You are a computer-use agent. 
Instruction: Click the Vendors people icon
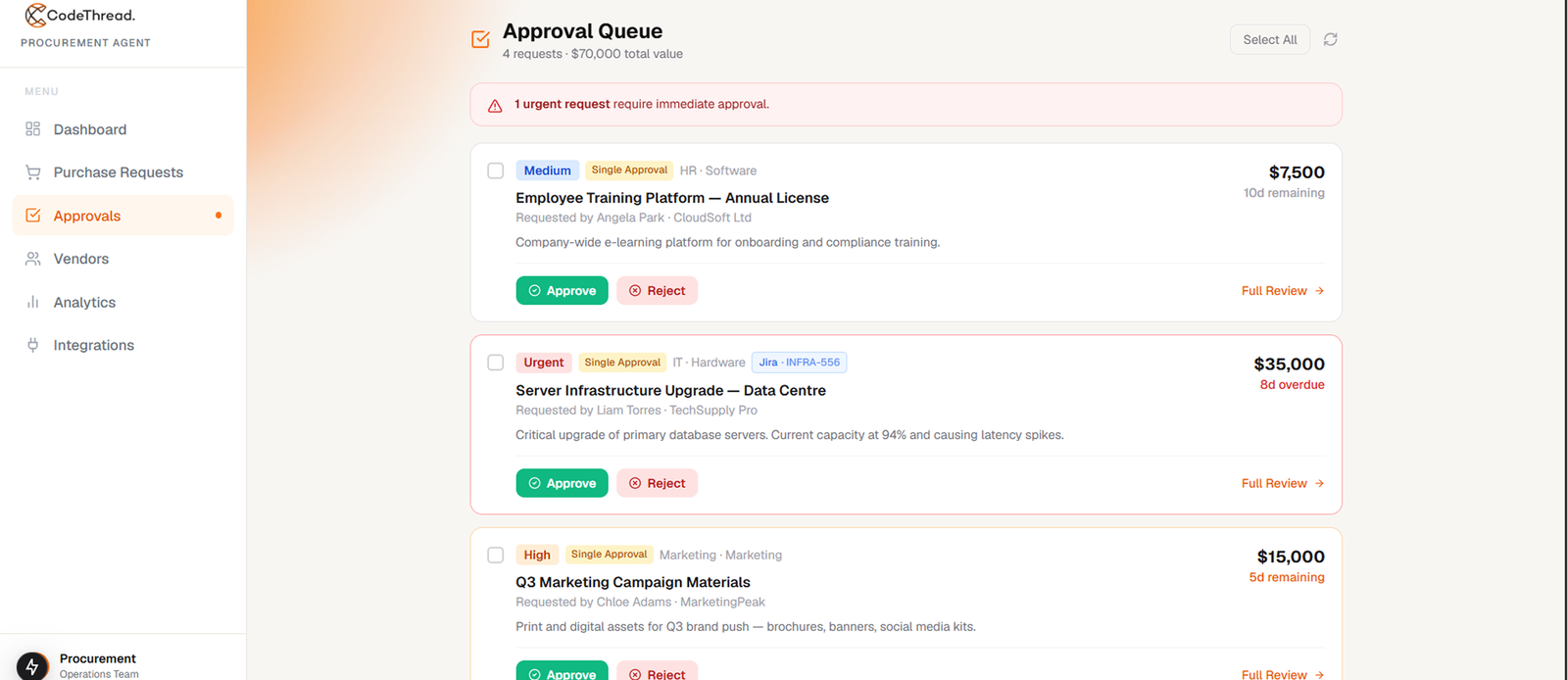[33, 259]
